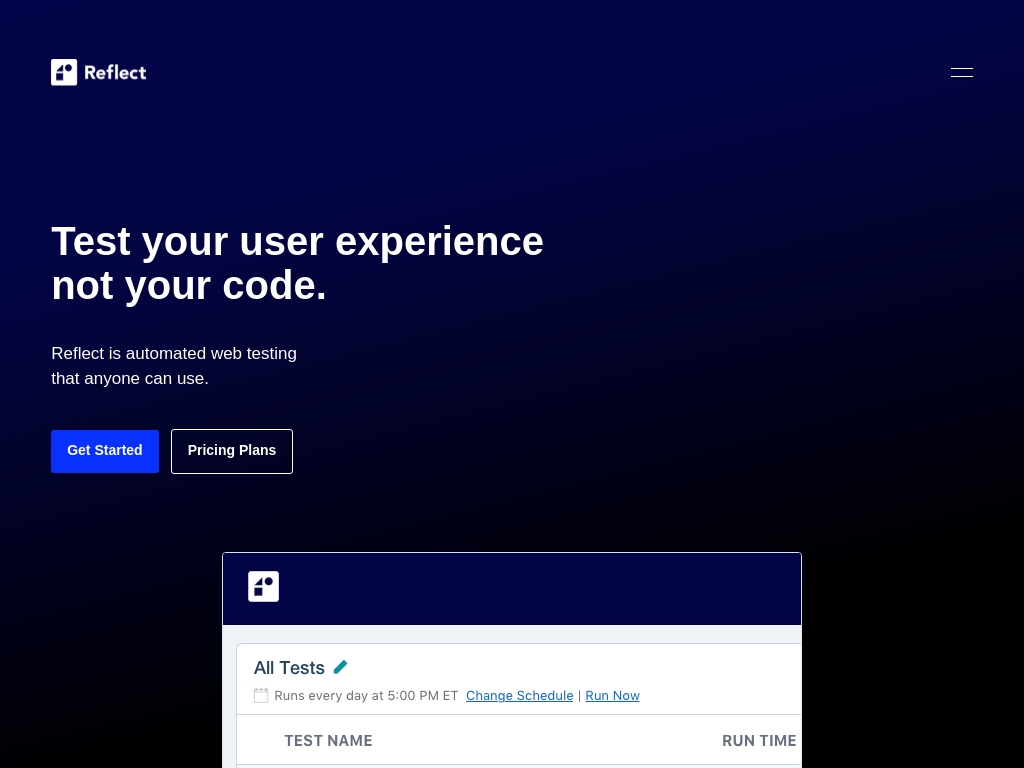Viewport: 1024px width, 768px height.
Task: Click the RUN TIME column header
Action: (x=759, y=741)
